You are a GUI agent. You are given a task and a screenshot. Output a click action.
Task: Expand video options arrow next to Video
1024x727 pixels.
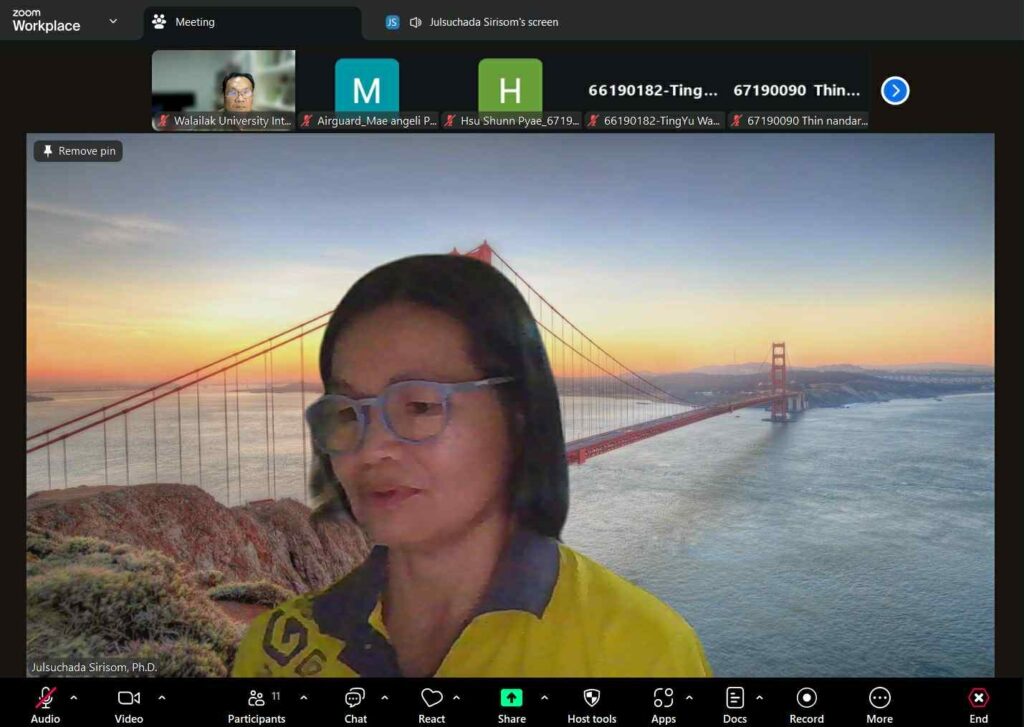(x=162, y=697)
